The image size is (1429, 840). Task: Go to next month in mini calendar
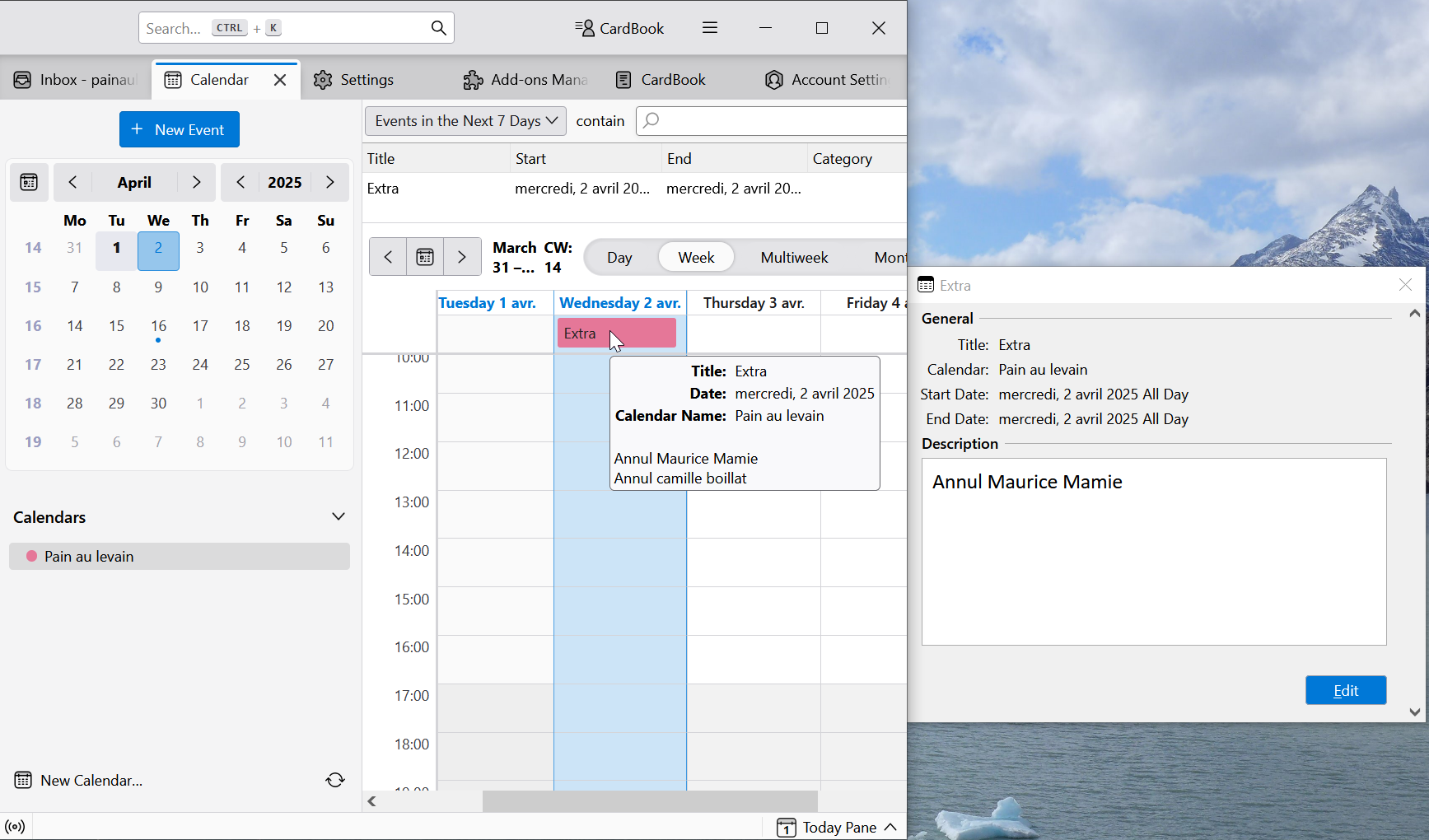click(196, 182)
